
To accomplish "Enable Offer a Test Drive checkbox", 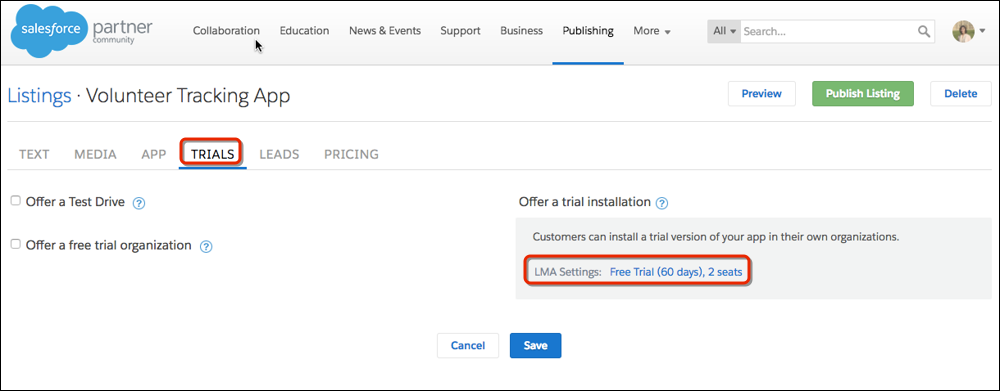I will pos(16,201).
